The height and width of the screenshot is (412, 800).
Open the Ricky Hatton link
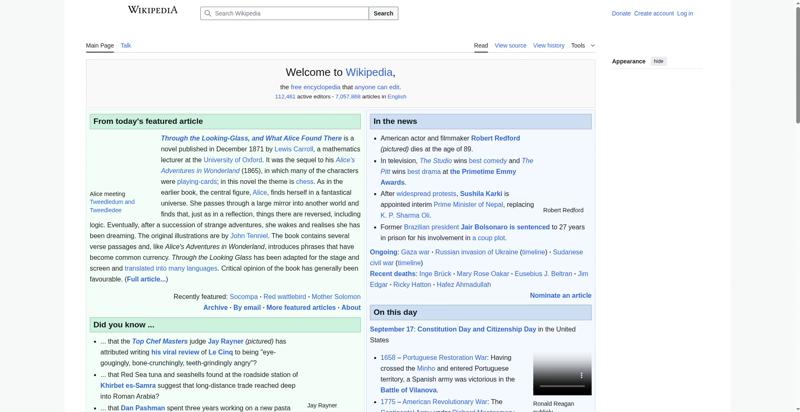pyautogui.click(x=412, y=285)
